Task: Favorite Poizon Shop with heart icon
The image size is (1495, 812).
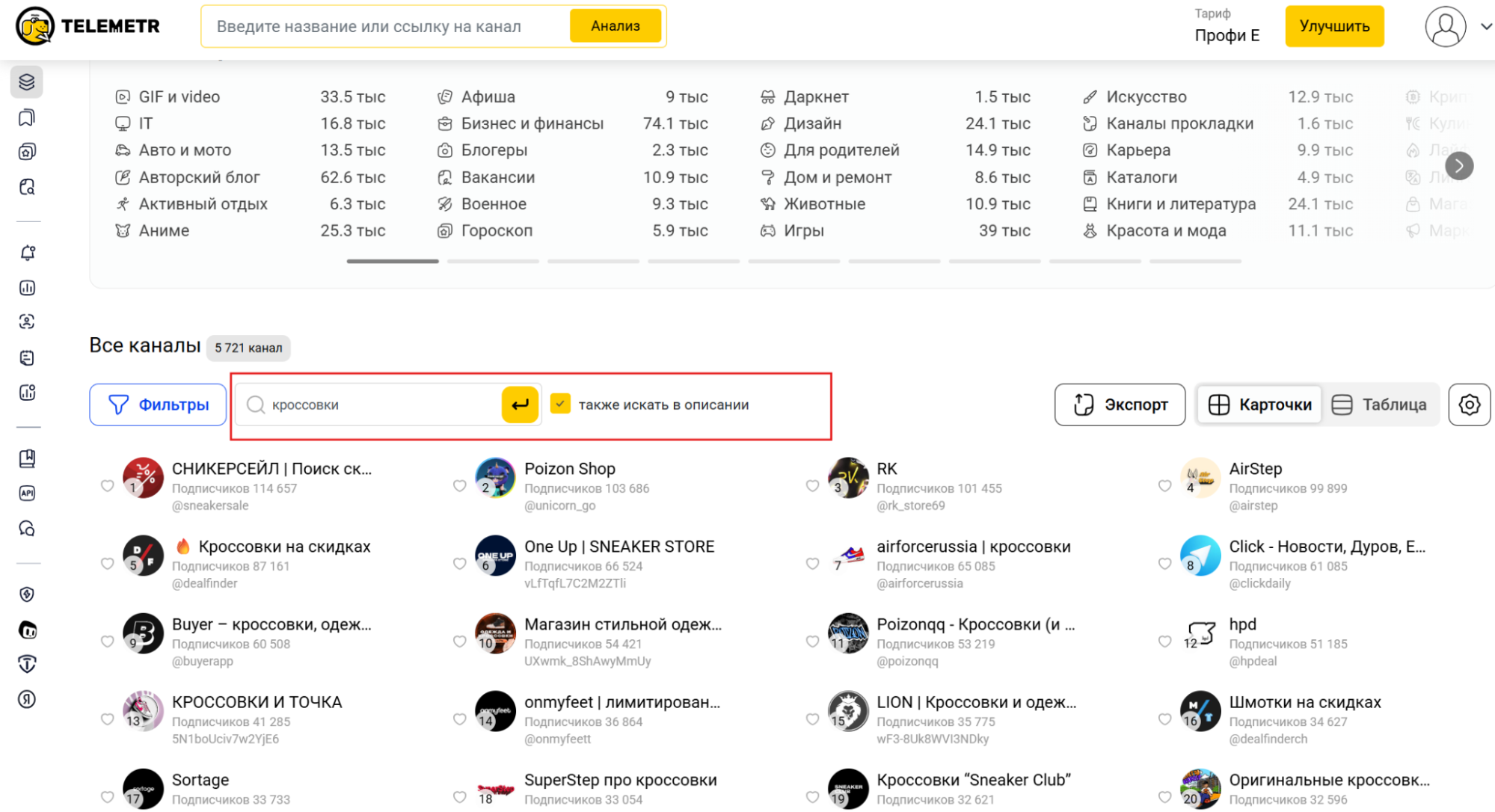Action: [x=460, y=486]
